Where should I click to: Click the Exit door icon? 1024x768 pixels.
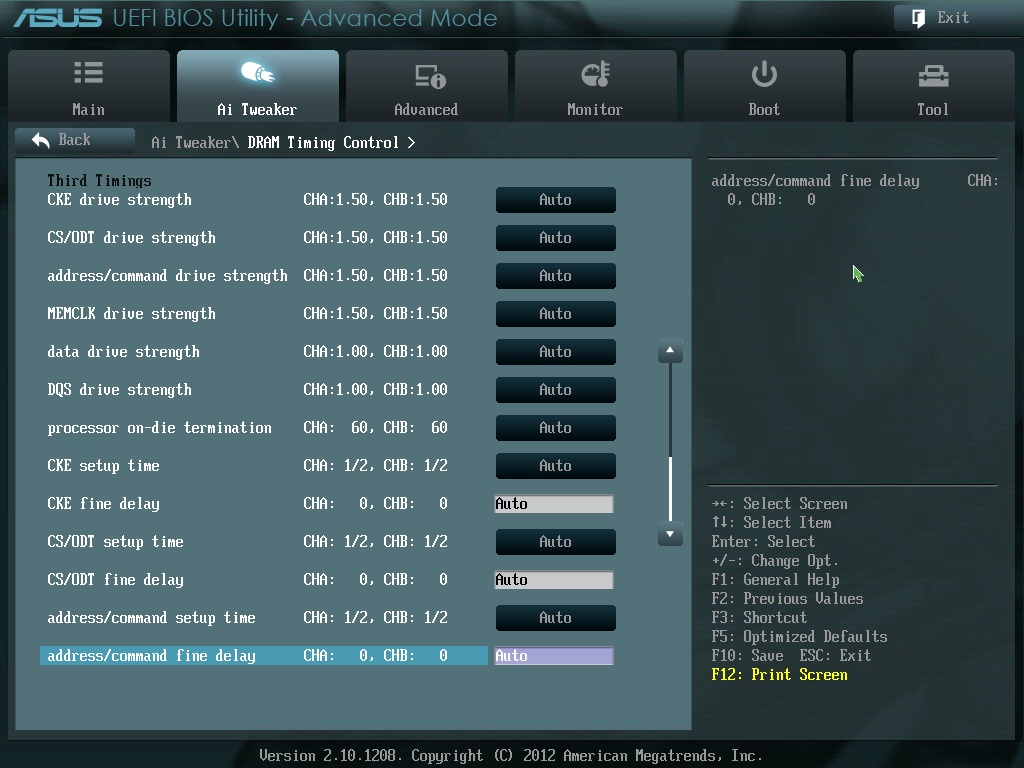tap(918, 18)
